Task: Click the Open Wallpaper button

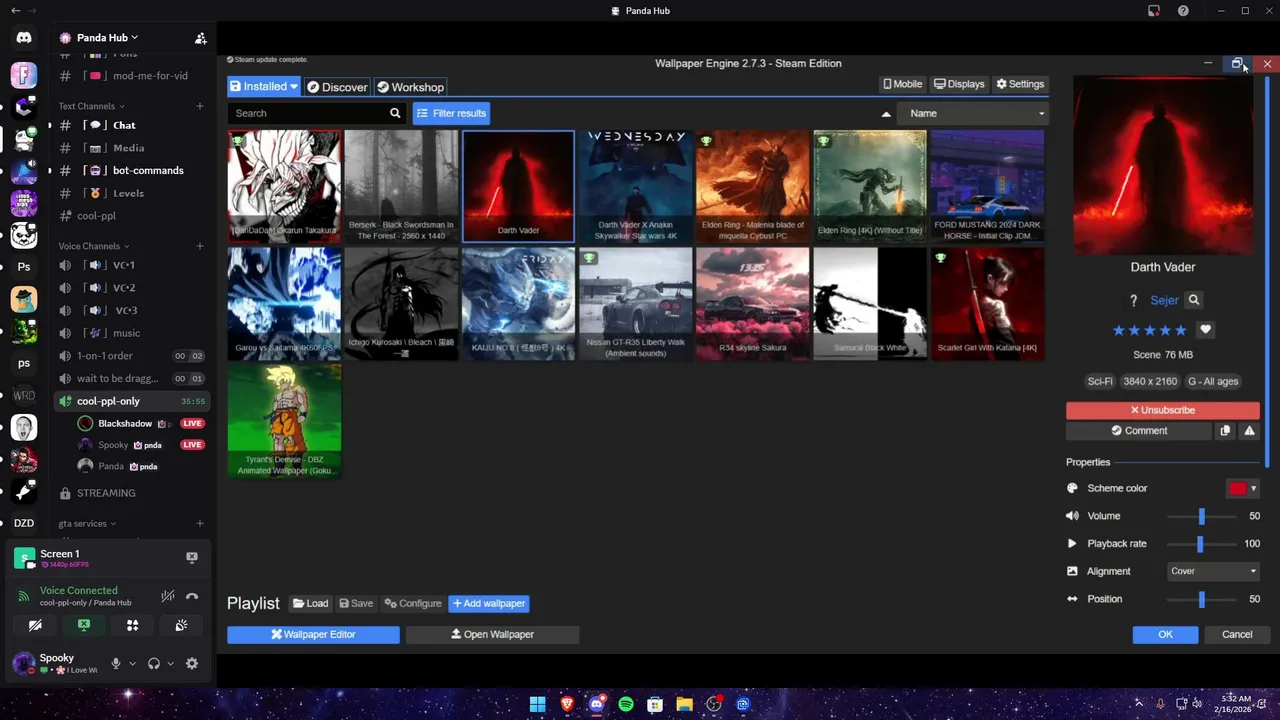Action: 492,634
